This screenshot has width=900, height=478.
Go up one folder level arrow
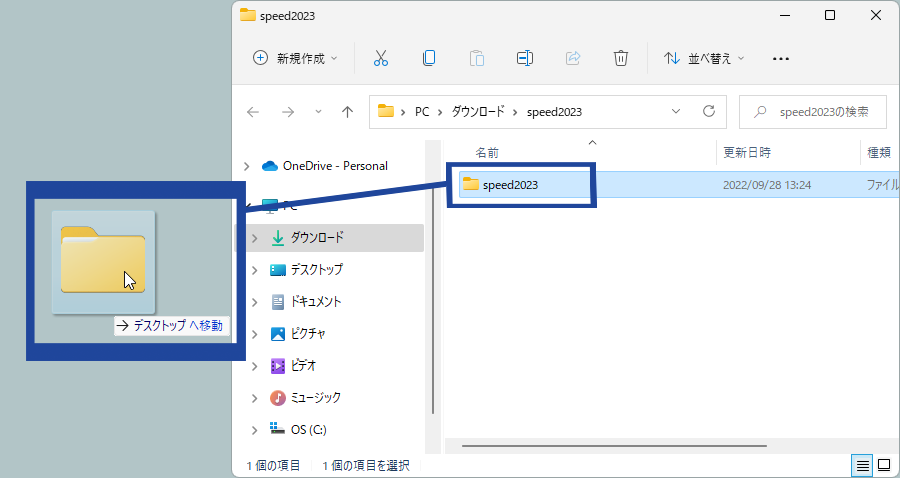tap(347, 112)
